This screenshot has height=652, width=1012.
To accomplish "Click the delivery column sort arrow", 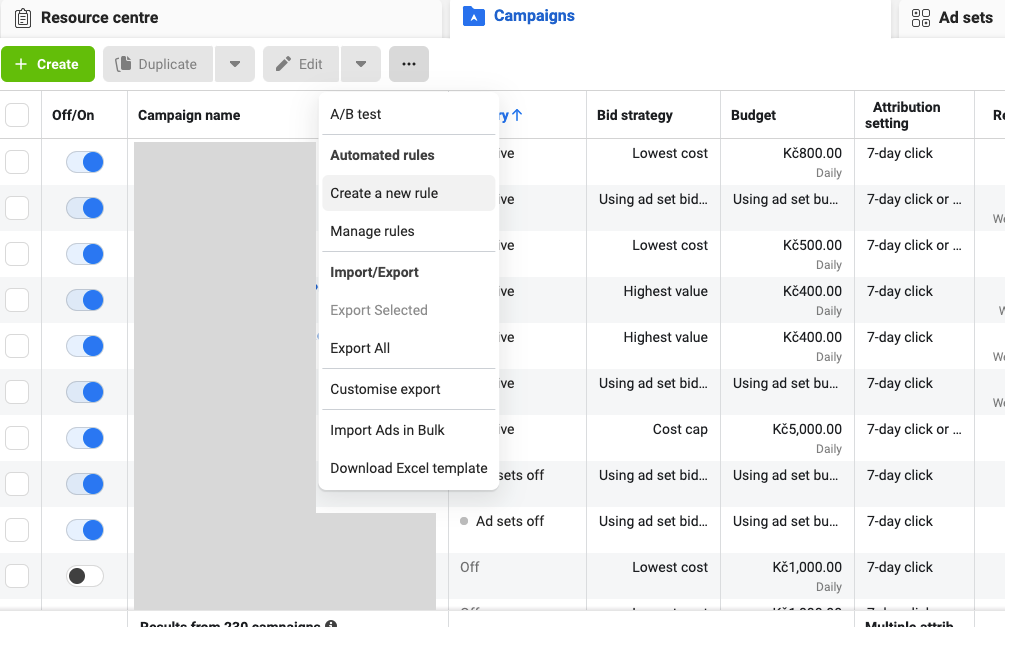I will pos(517,115).
